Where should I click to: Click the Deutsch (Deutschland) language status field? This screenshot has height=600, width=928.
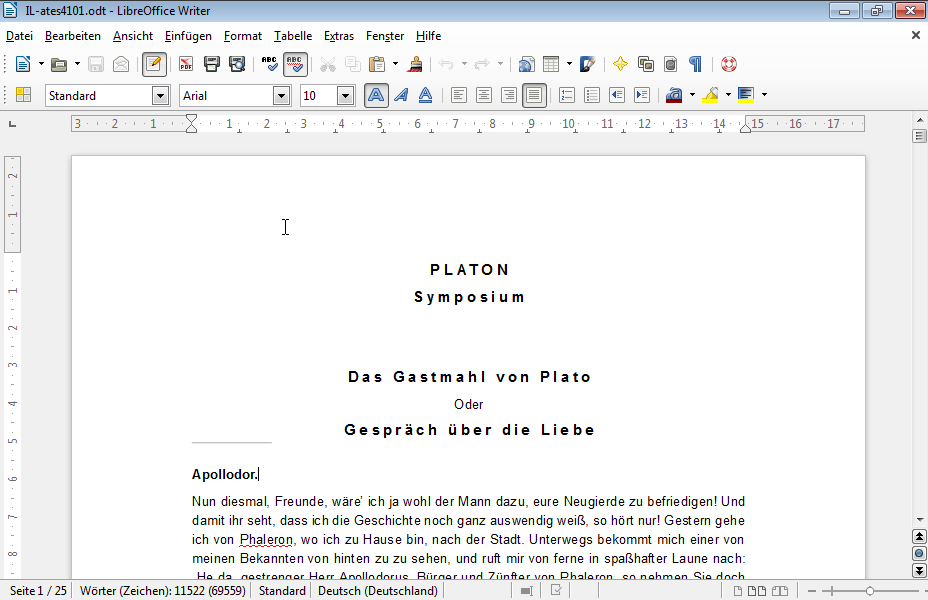pyautogui.click(x=378, y=591)
